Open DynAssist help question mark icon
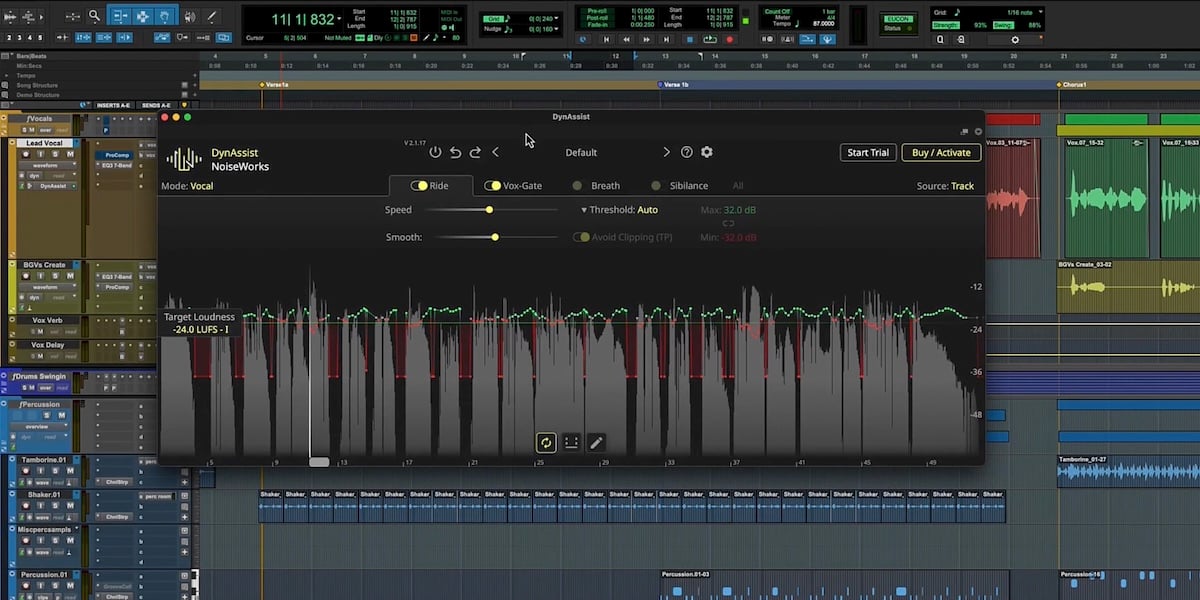1200x600 pixels. (687, 152)
